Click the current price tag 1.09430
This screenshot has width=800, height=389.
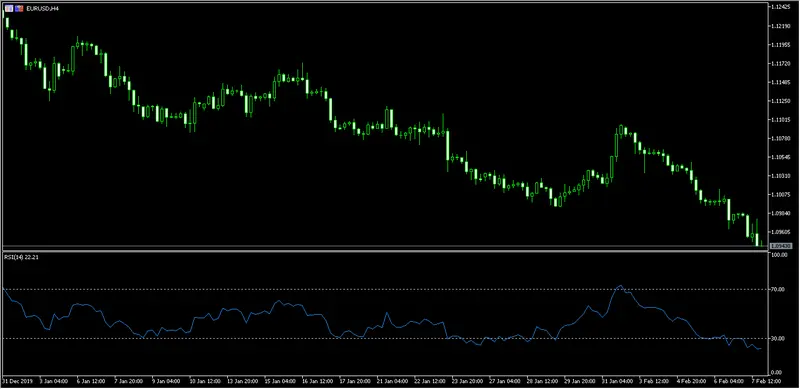coord(780,246)
